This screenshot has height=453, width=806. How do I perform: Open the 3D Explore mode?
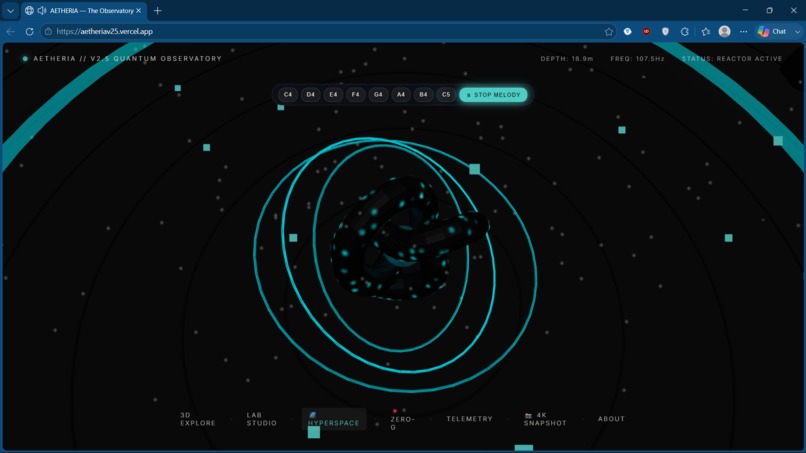tap(198, 419)
